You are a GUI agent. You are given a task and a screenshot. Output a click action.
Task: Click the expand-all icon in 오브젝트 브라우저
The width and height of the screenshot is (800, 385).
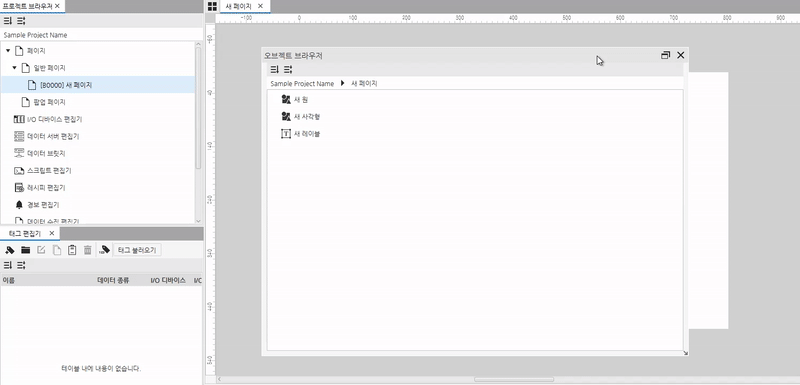tap(274, 69)
